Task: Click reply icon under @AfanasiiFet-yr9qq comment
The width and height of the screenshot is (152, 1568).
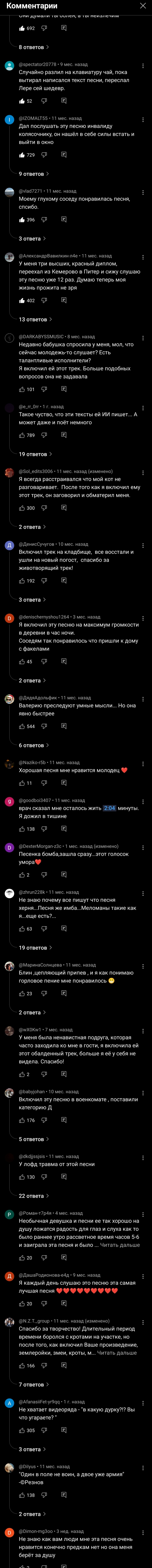Action: pos(63,1430)
